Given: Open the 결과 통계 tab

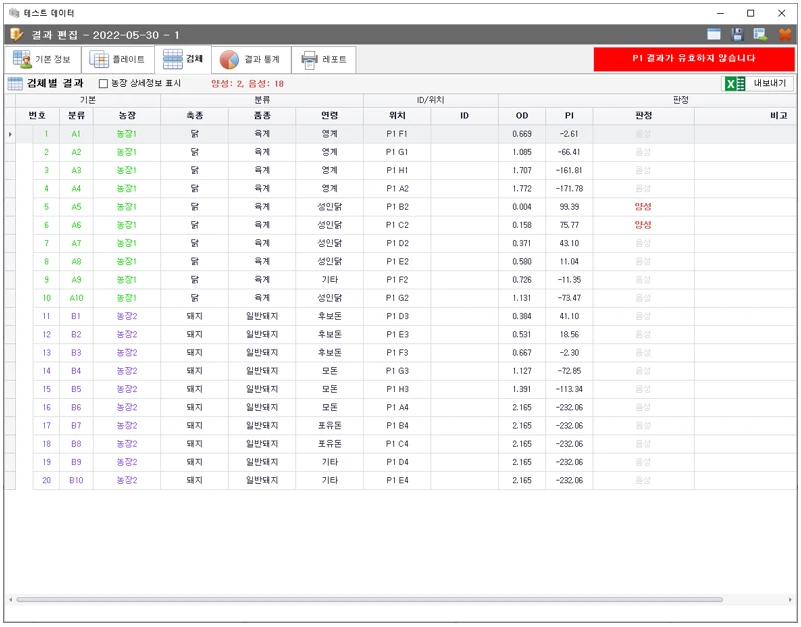Looking at the screenshot, I should (x=251, y=59).
